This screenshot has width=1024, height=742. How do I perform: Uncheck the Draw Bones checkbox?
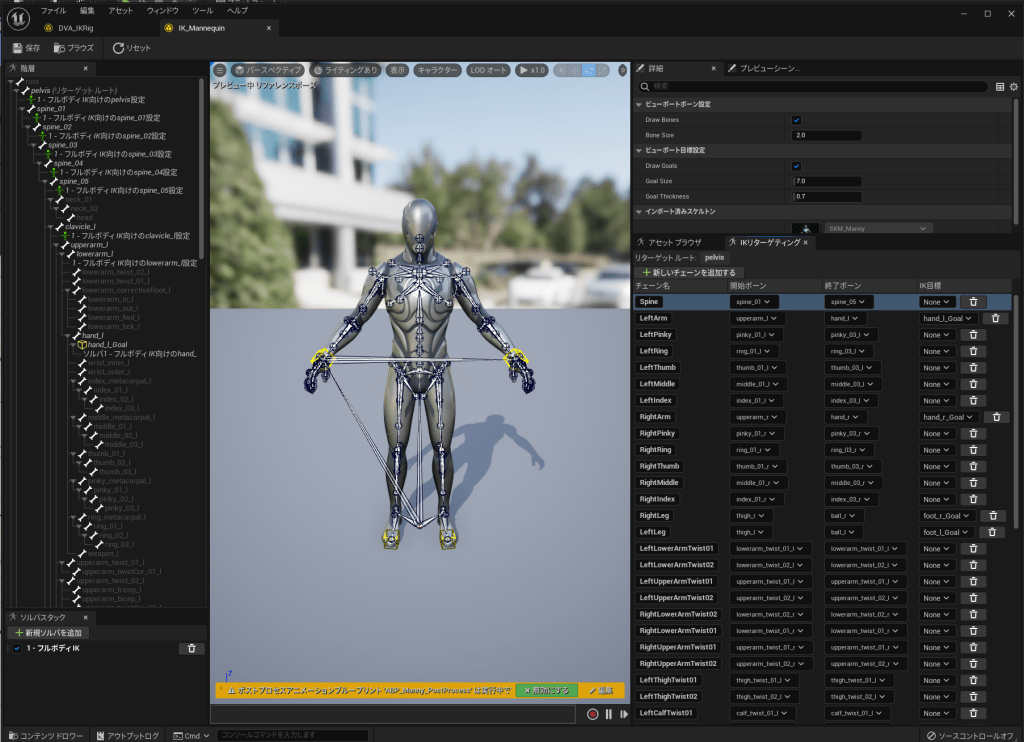pos(796,120)
